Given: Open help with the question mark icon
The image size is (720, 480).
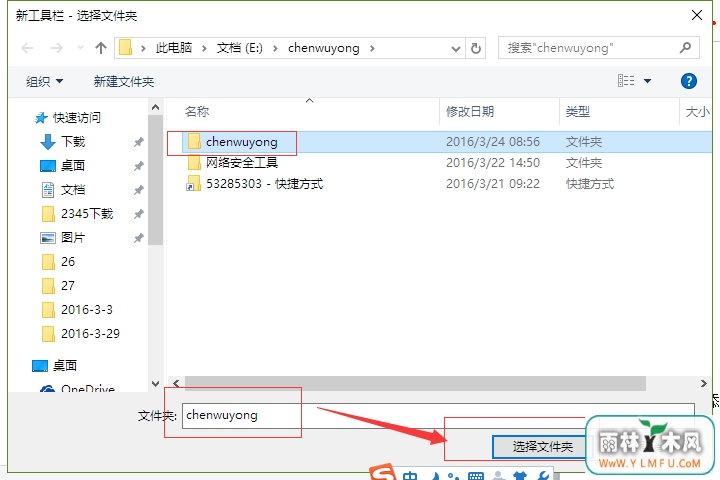Looking at the screenshot, I should coord(688,81).
